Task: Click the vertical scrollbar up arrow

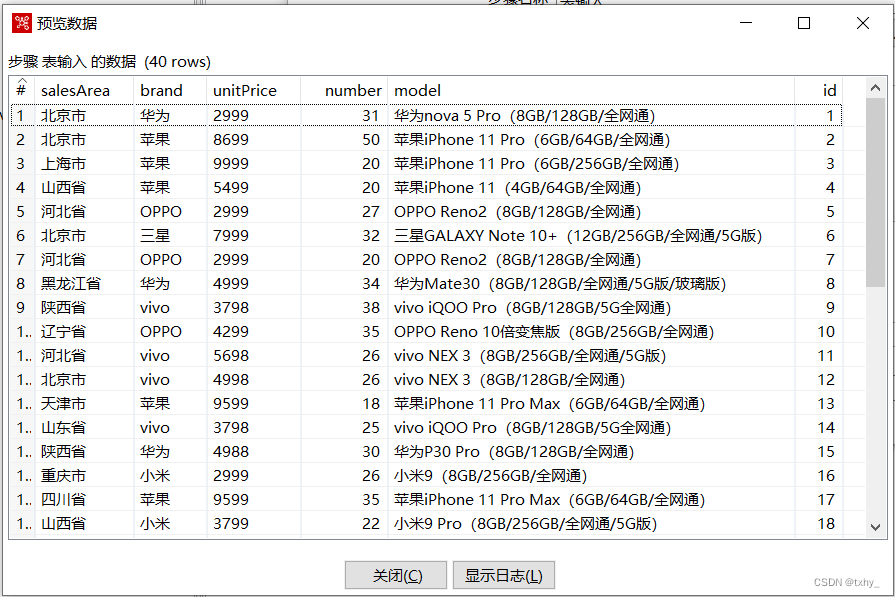Action: 877,89
